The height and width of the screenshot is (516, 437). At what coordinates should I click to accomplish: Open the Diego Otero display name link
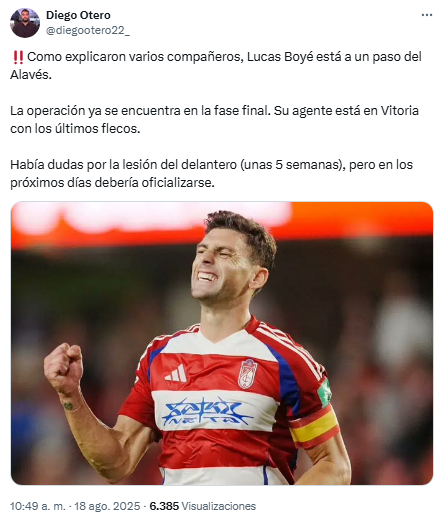78,15
